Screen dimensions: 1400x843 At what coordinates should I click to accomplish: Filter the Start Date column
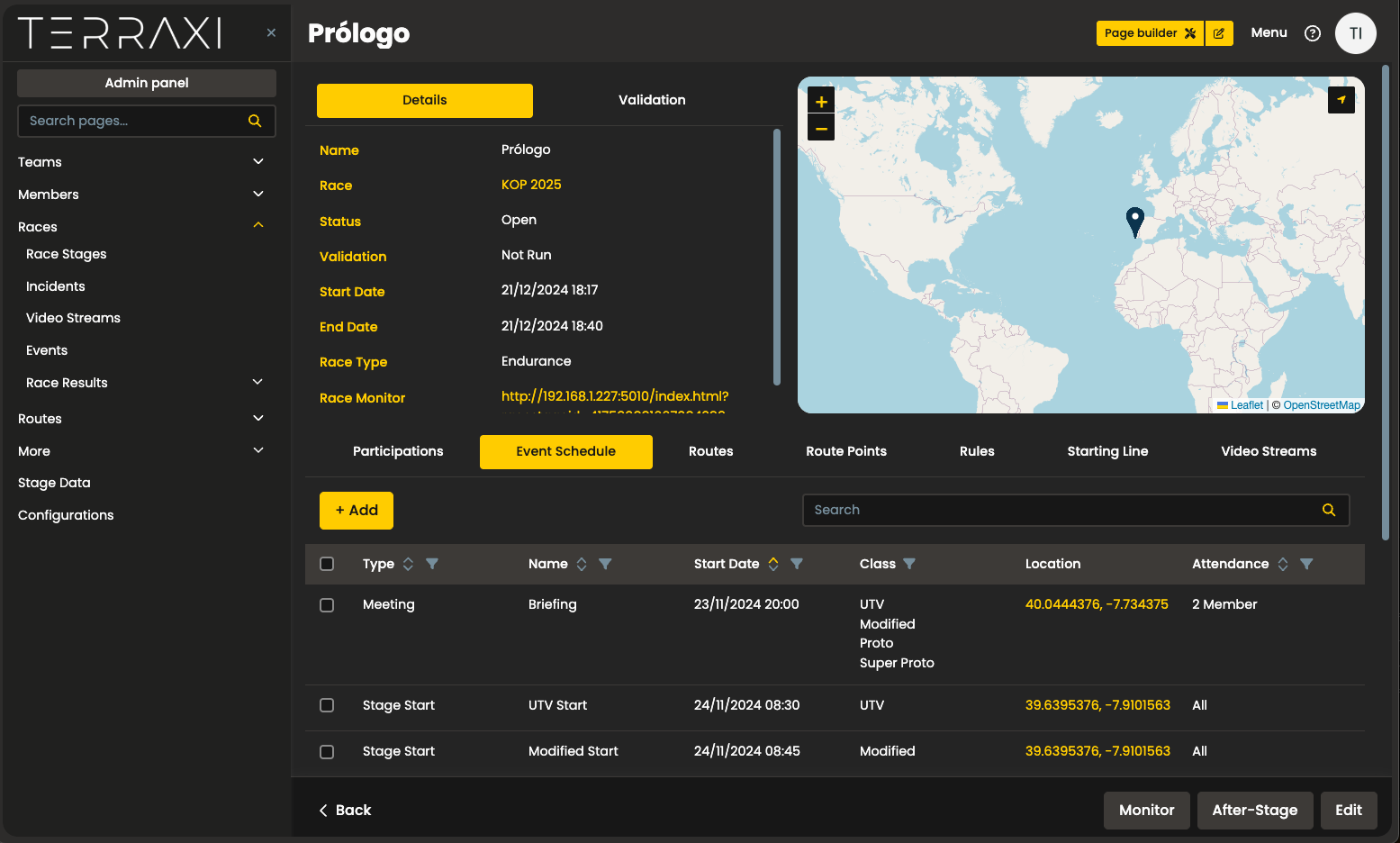click(x=797, y=564)
